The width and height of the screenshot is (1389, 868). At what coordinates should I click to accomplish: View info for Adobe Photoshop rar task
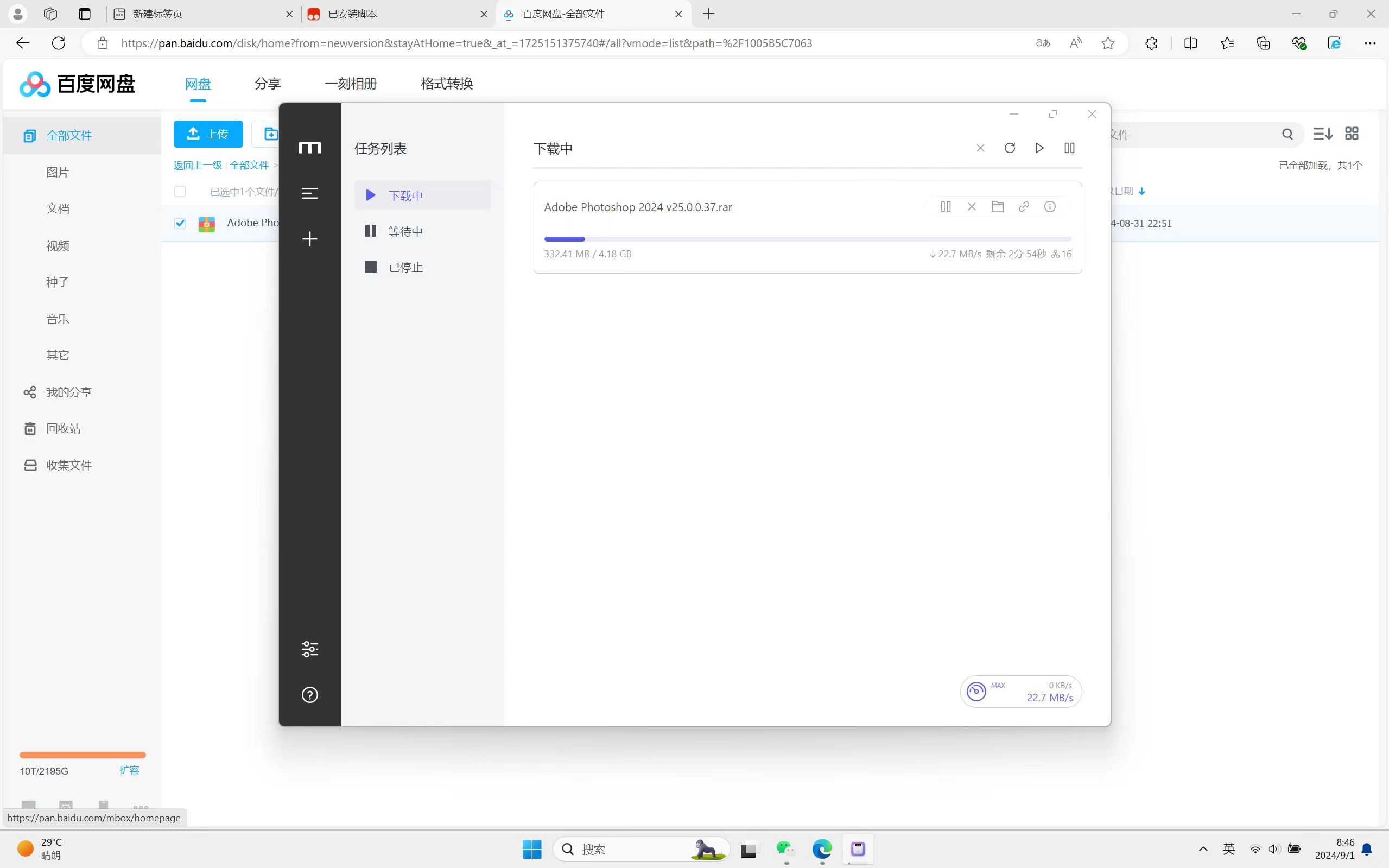[1050, 207]
